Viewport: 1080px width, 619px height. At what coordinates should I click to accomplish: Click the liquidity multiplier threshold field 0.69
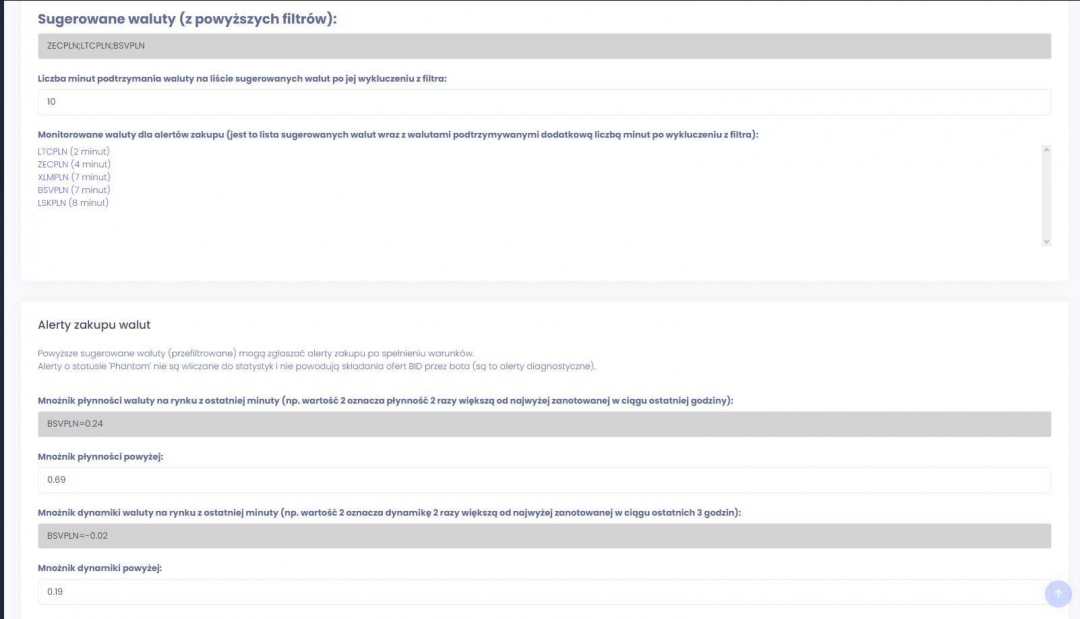(x=544, y=480)
